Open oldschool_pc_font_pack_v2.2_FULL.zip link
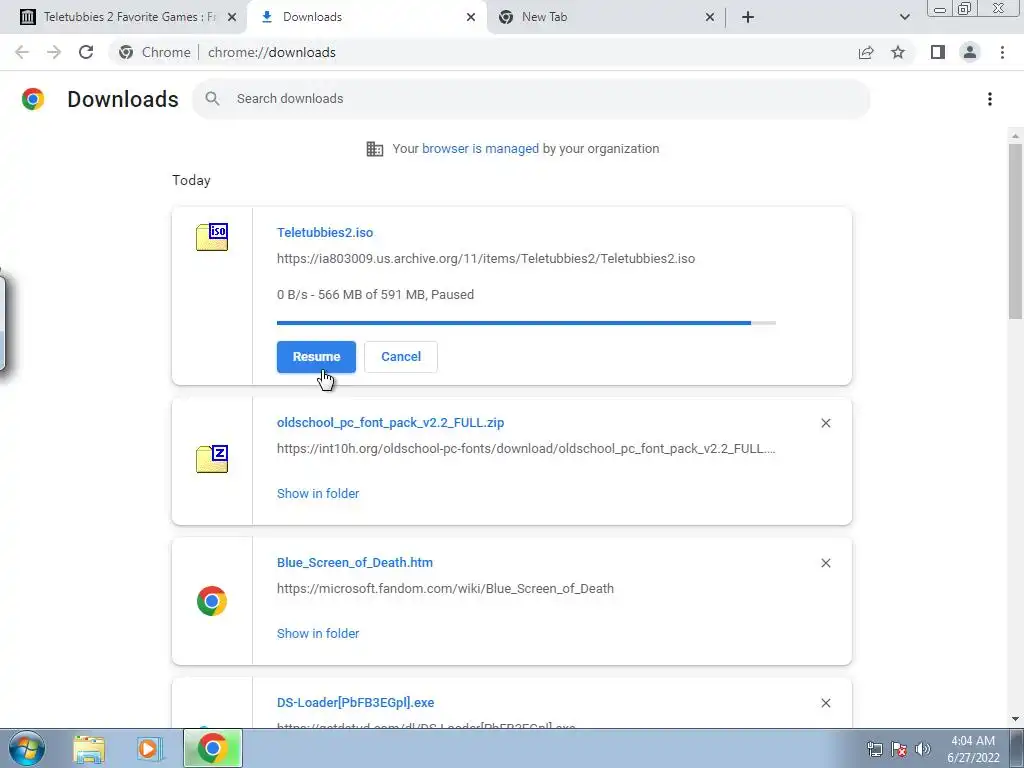Screen dimensions: 1024x768 tap(390, 423)
